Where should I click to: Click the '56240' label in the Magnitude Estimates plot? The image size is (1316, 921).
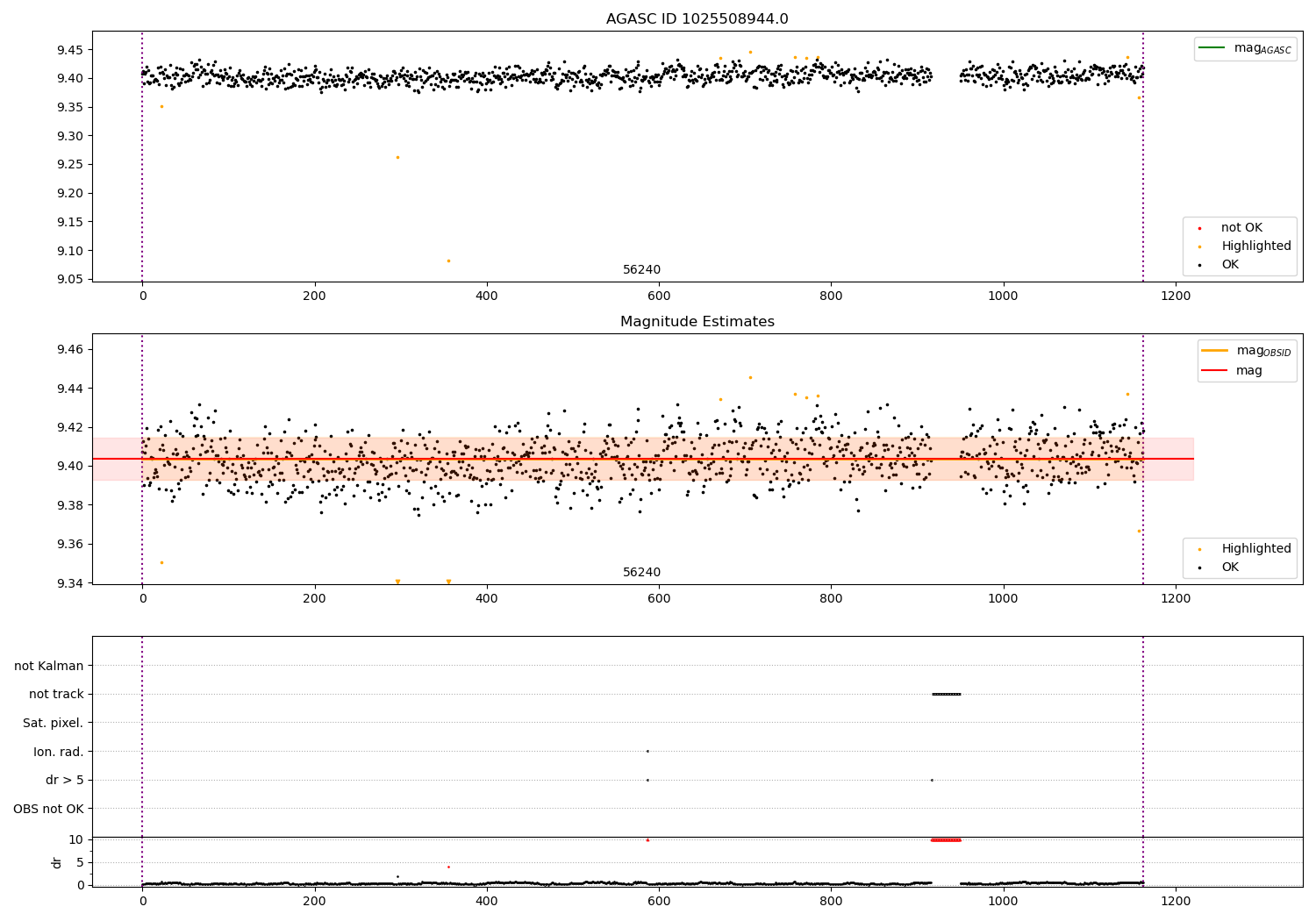pyautogui.click(x=641, y=573)
